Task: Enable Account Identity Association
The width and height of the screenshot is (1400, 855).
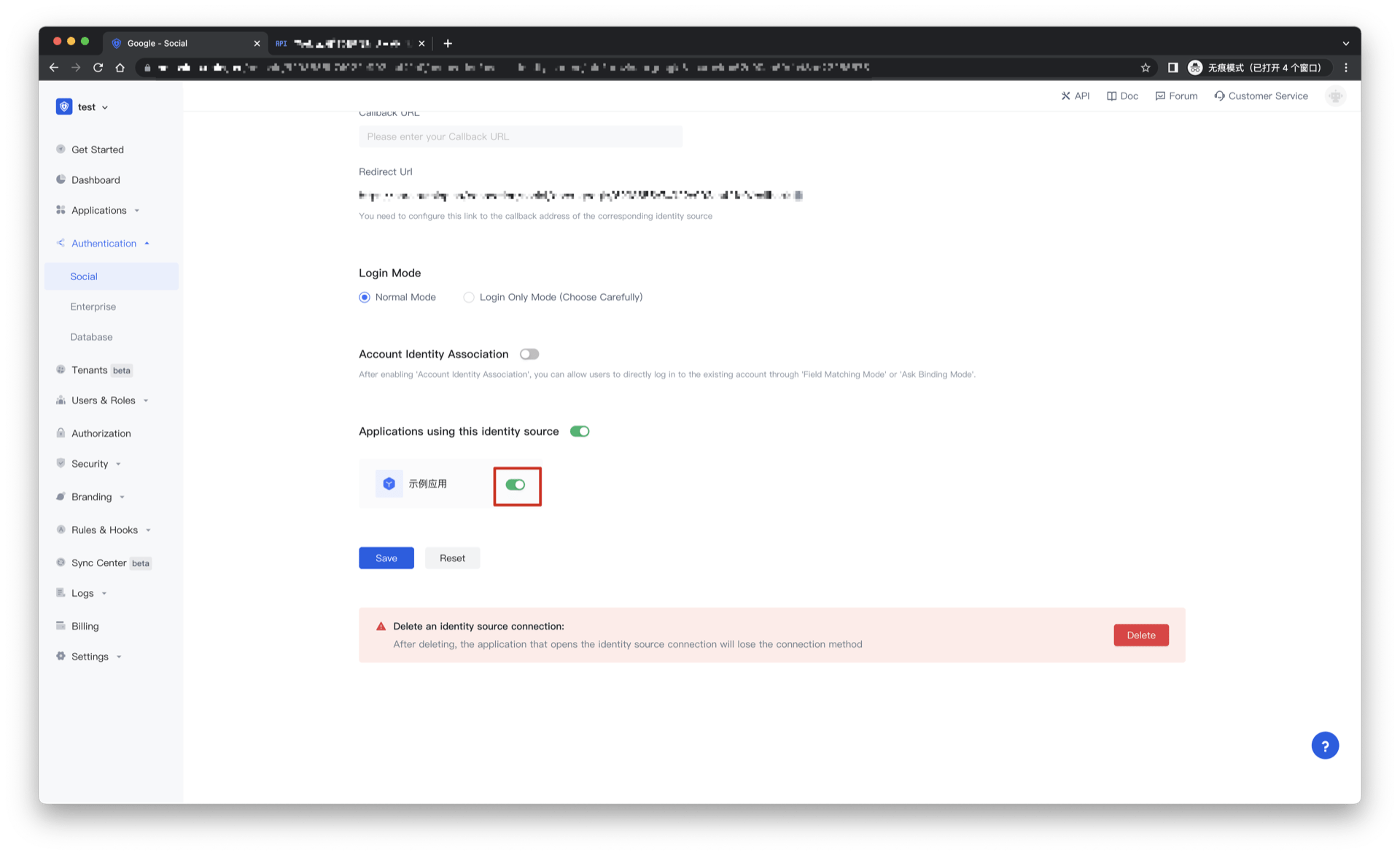Action: pyautogui.click(x=529, y=354)
